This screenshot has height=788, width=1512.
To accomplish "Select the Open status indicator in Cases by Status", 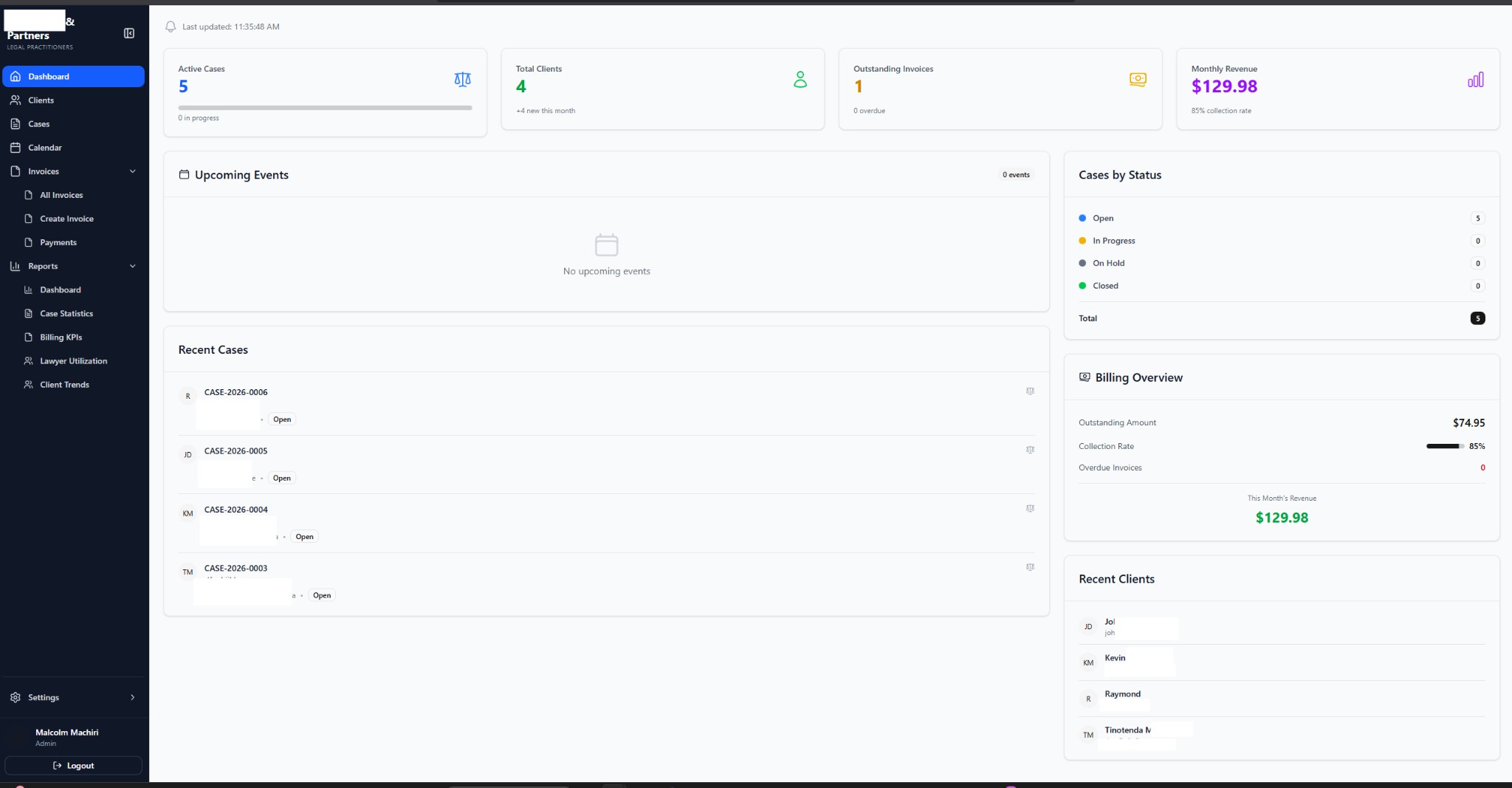I will tap(1082, 218).
